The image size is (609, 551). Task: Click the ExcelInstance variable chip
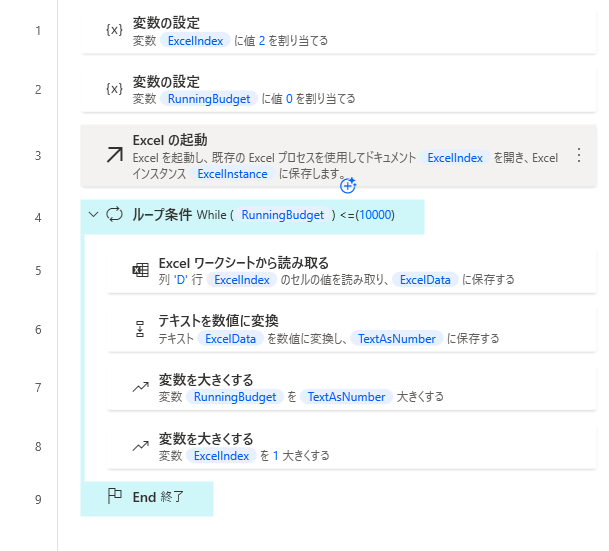click(x=232, y=174)
